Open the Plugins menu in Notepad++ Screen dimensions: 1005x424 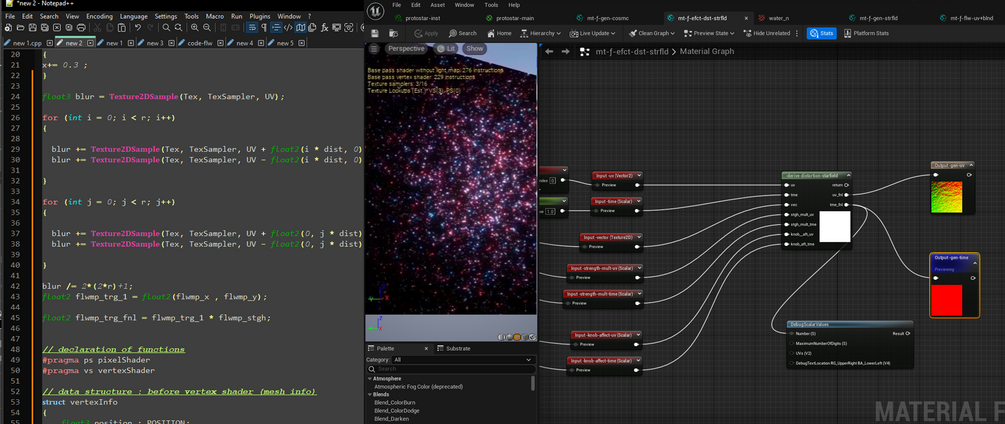click(x=260, y=16)
